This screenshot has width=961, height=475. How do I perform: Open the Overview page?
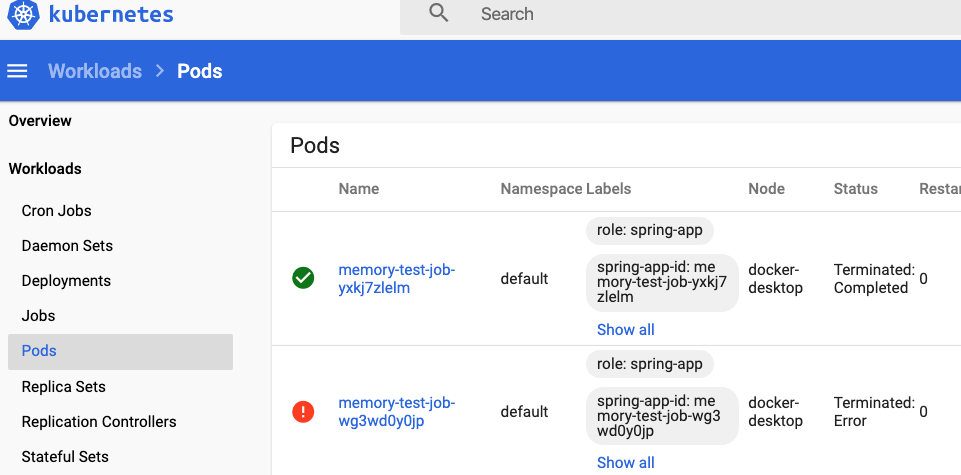(x=40, y=121)
